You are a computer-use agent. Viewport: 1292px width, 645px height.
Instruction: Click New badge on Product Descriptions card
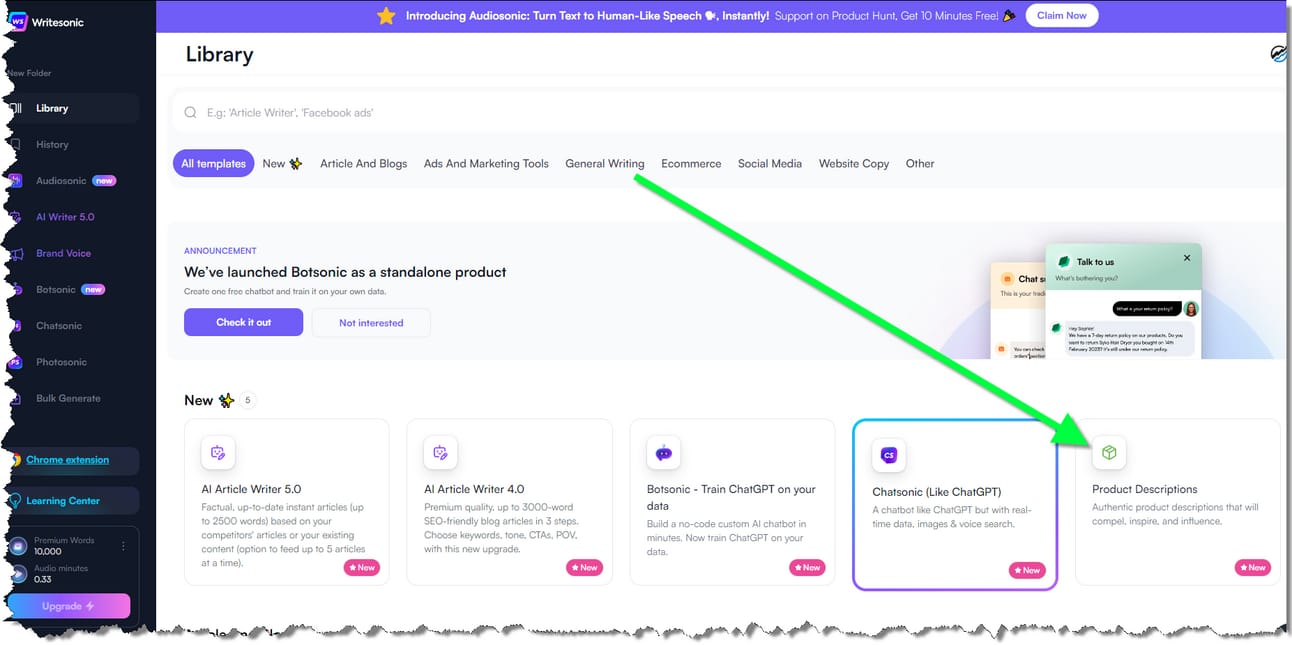pyautogui.click(x=1252, y=567)
